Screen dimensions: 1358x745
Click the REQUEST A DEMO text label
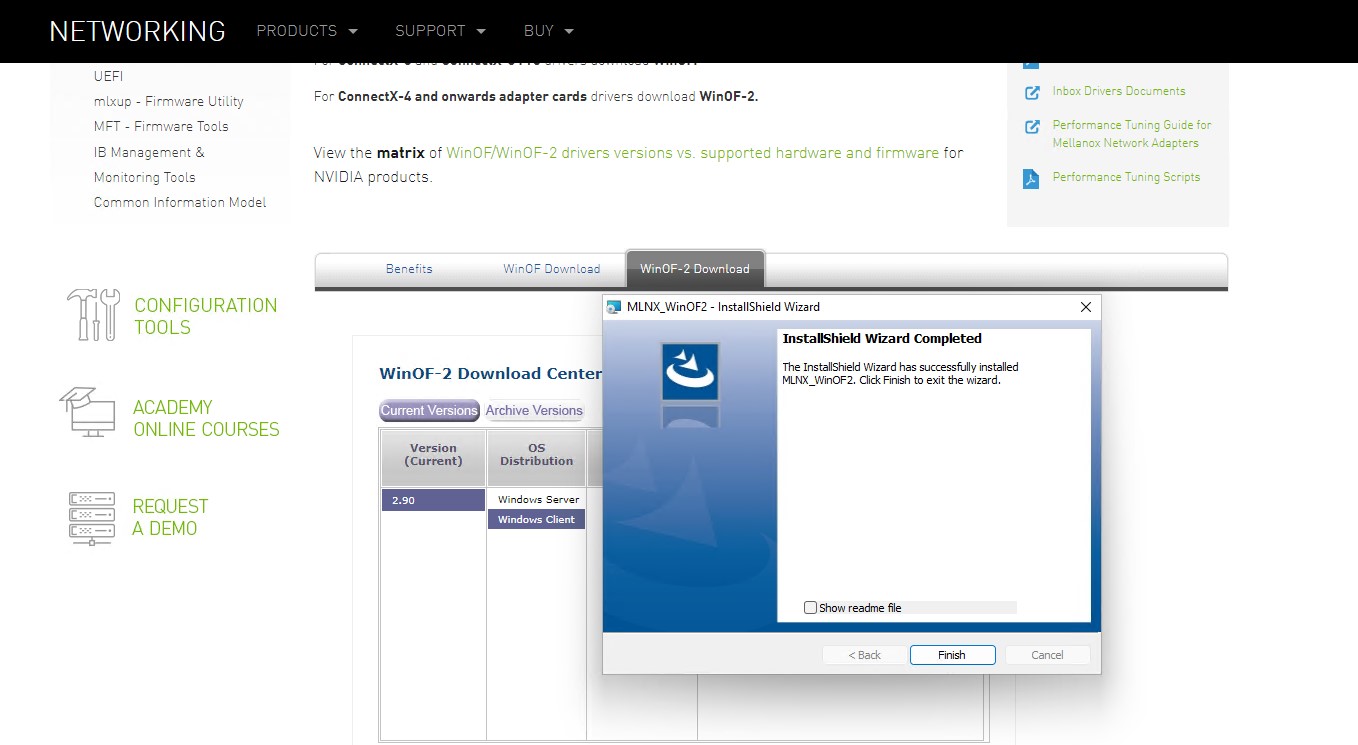pyautogui.click(x=170, y=517)
